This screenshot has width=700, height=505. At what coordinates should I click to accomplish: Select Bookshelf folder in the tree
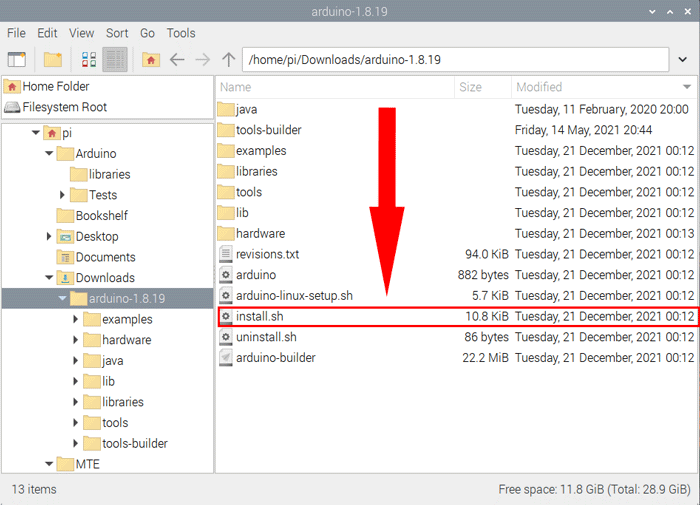point(101,216)
